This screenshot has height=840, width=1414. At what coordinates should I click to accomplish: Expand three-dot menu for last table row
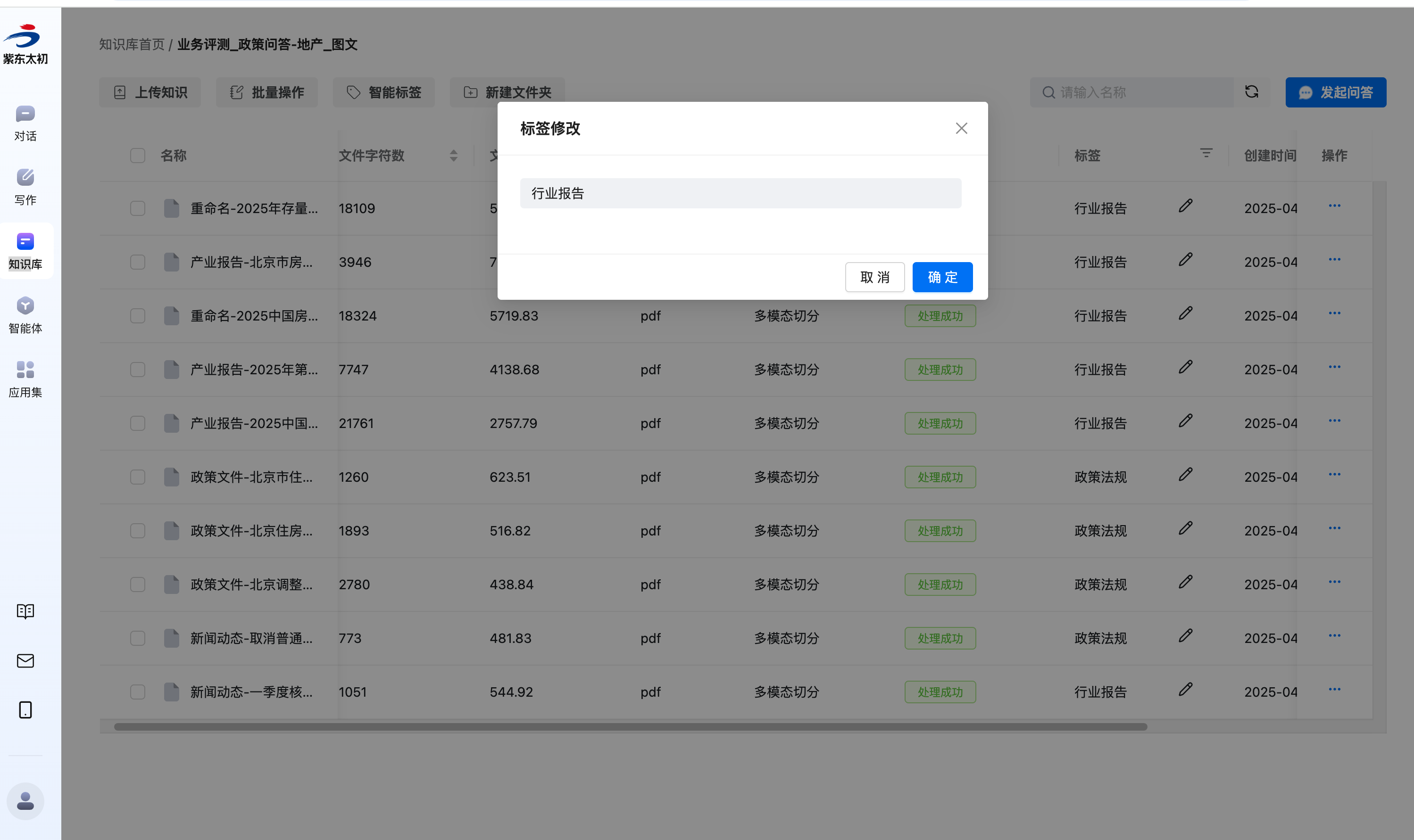[x=1334, y=690]
